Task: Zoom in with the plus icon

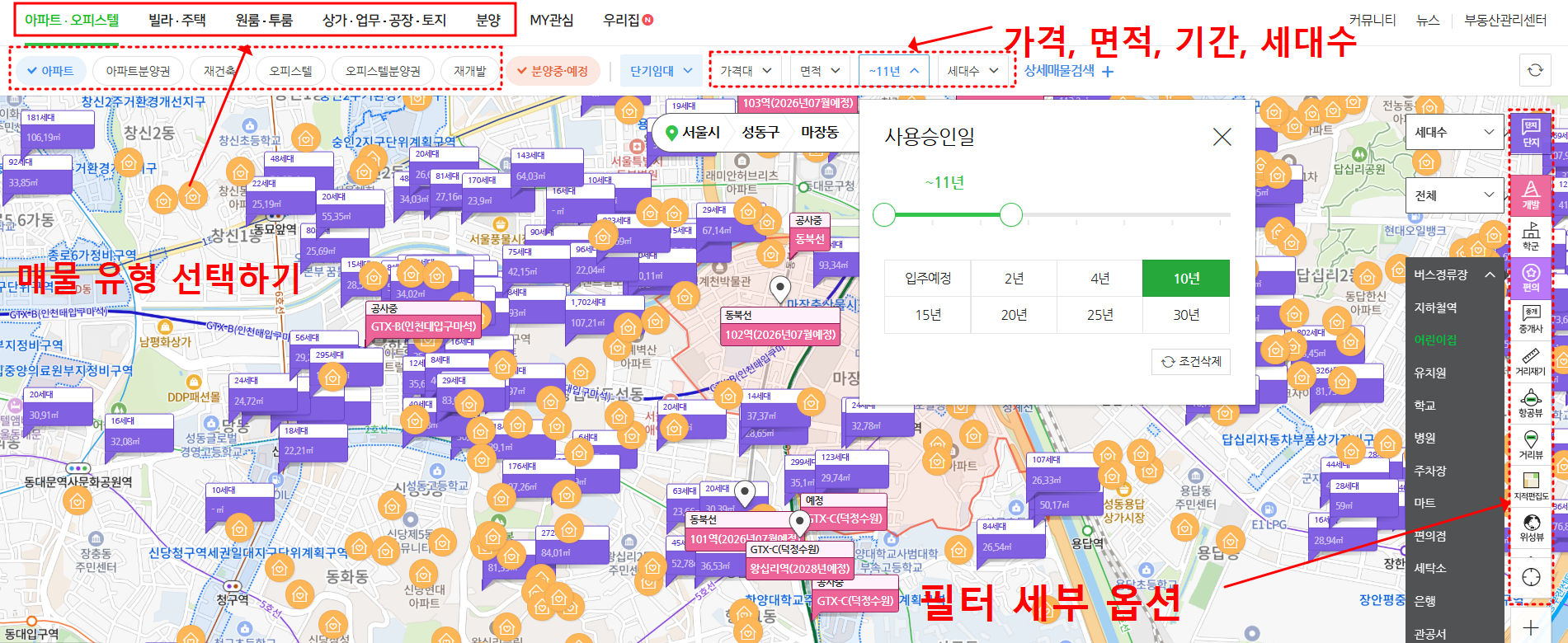Action: 1531,627
